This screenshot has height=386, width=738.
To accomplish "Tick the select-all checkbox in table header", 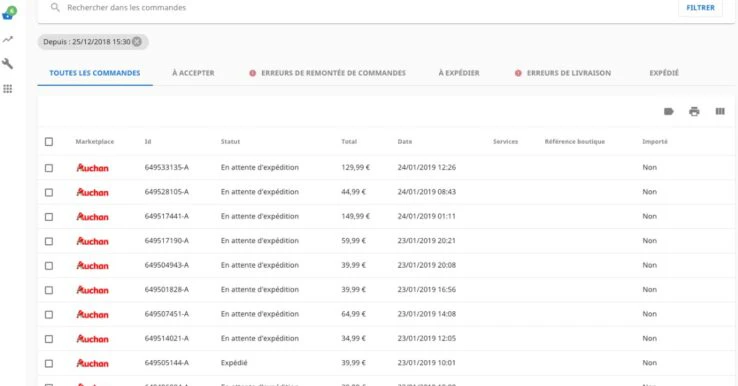I will 49,142.
